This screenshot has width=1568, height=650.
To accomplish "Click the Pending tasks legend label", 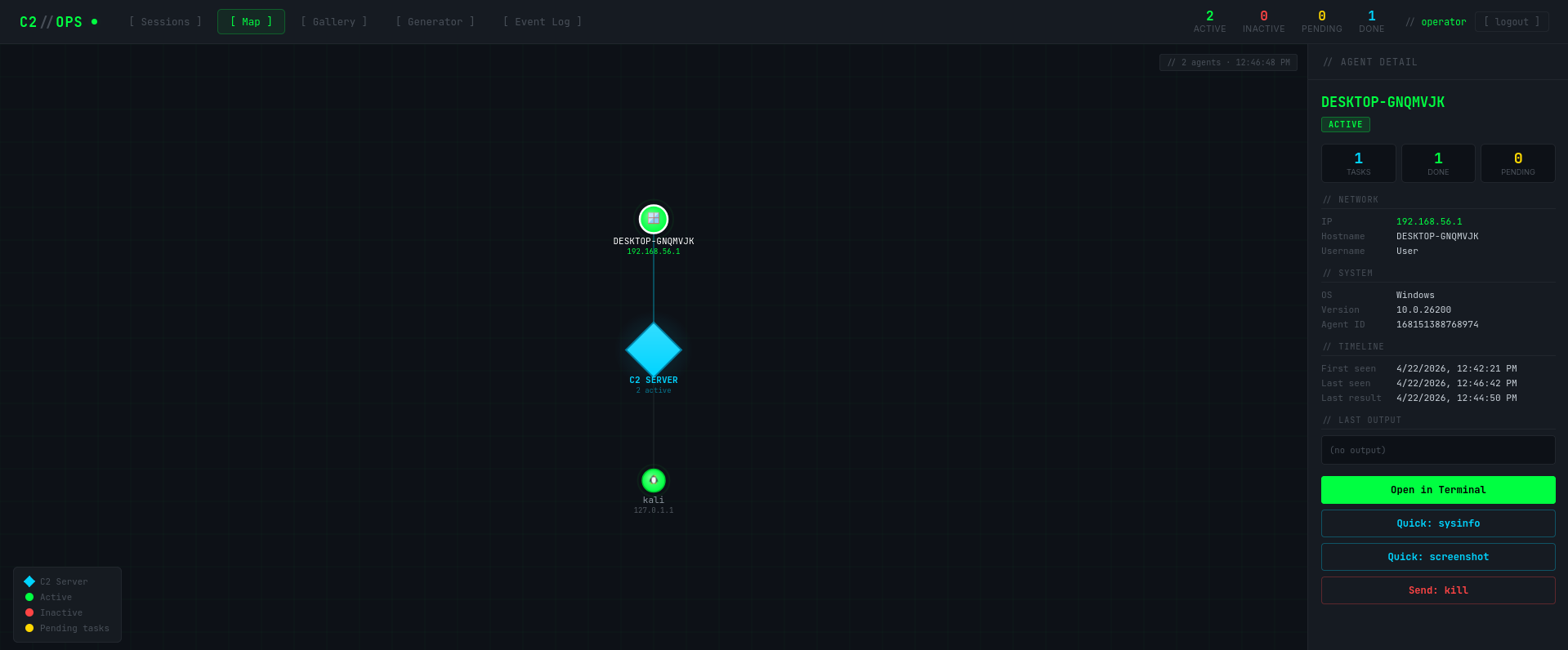I will click(x=74, y=628).
